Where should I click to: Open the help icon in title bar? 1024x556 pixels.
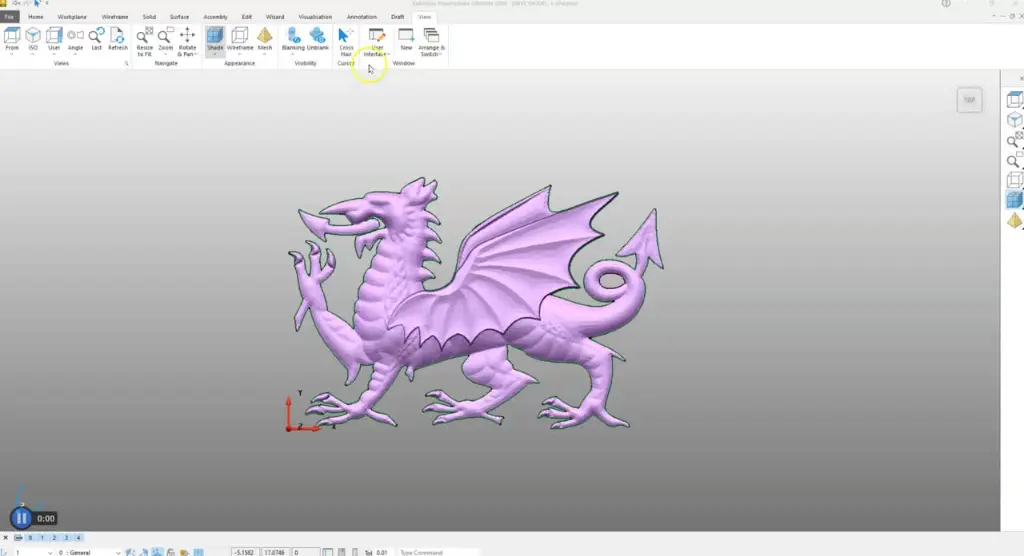[x=946, y=4]
